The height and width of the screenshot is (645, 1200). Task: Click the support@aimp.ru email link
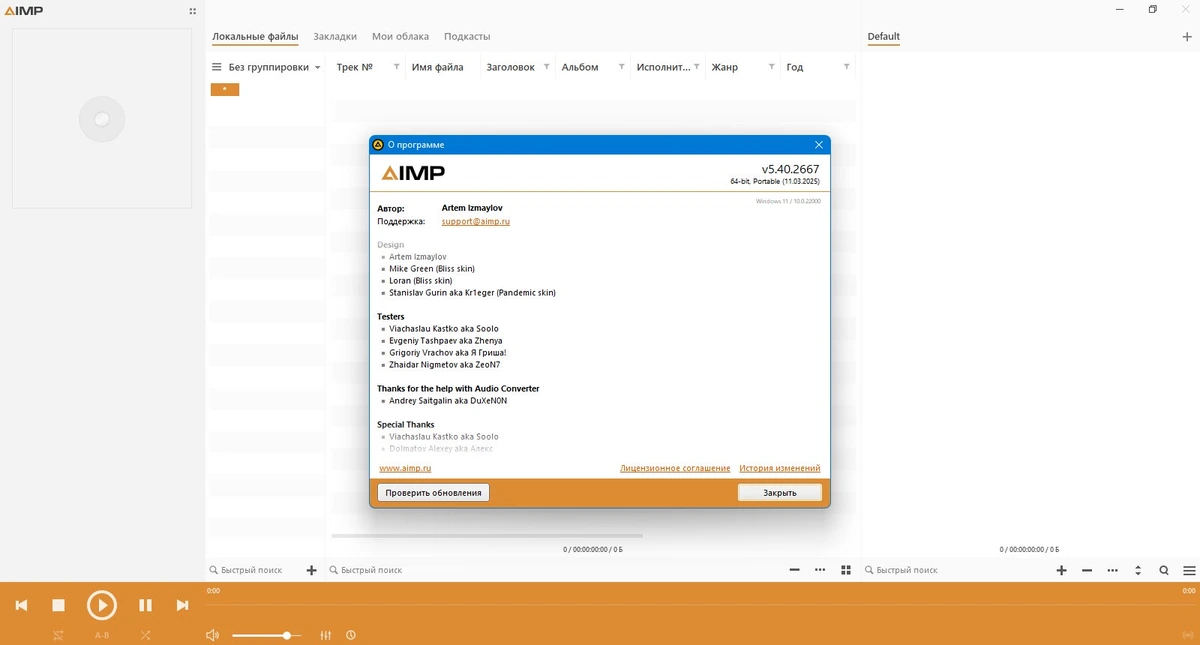[476, 221]
